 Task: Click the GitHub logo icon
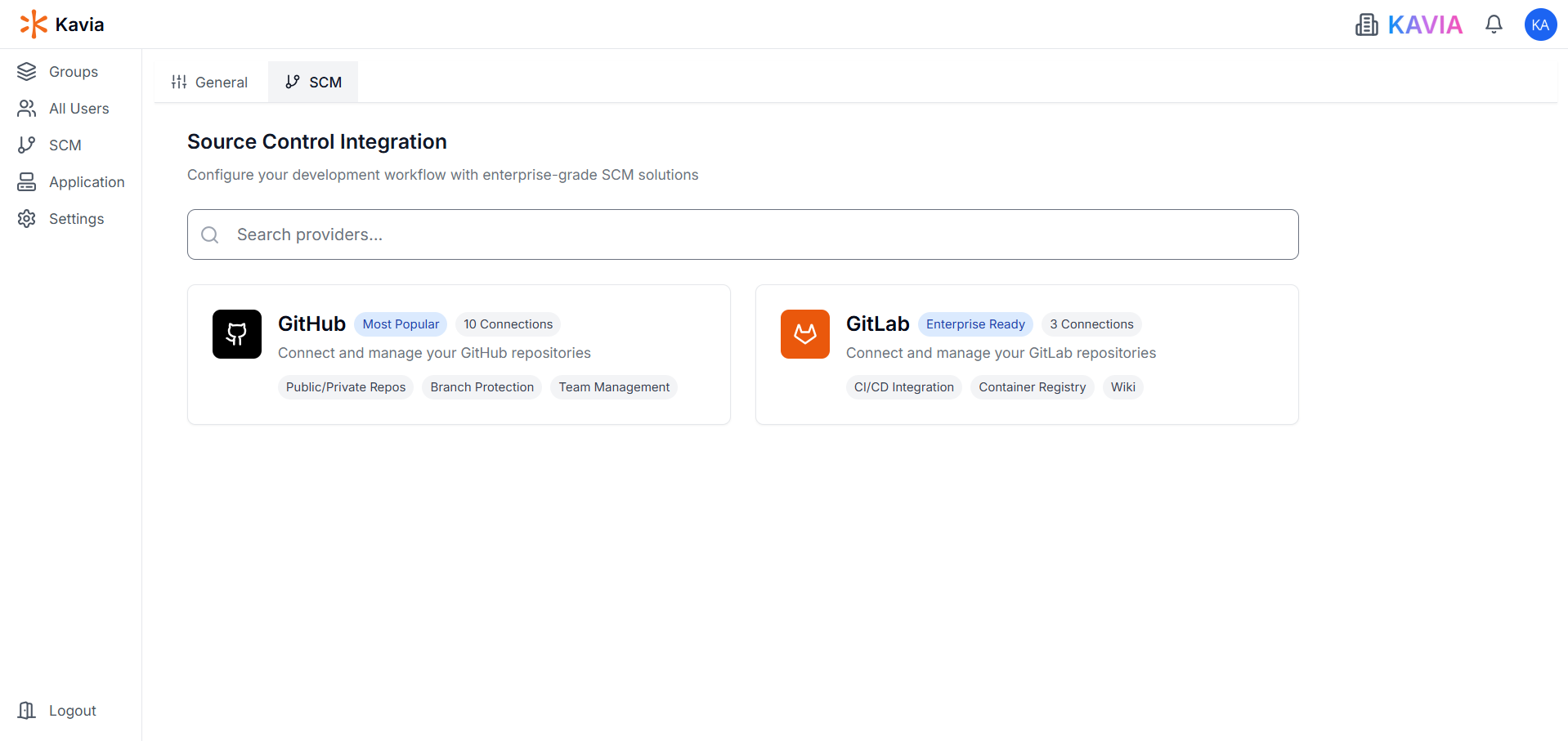pos(237,334)
